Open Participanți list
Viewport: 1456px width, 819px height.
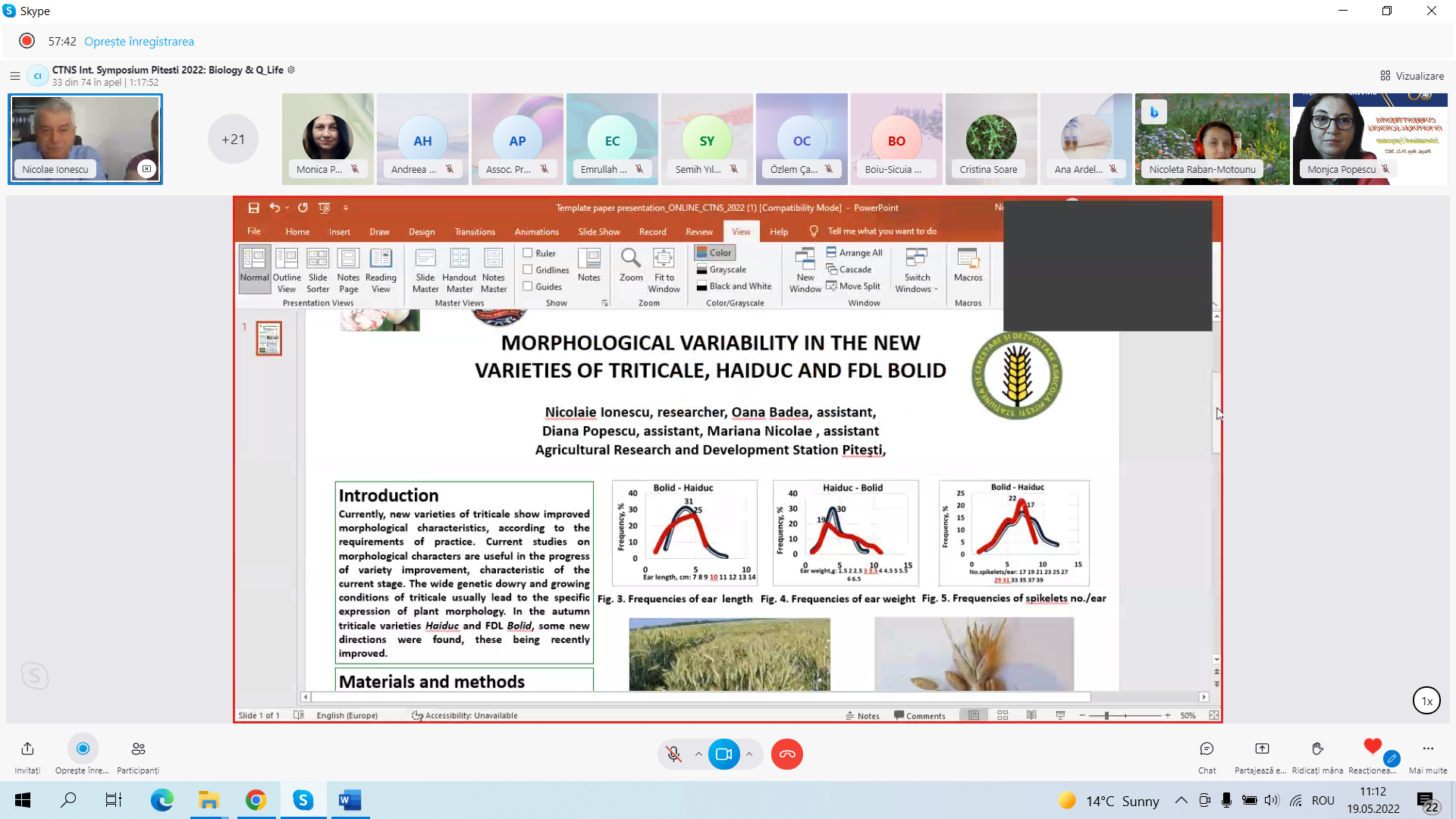(x=138, y=756)
